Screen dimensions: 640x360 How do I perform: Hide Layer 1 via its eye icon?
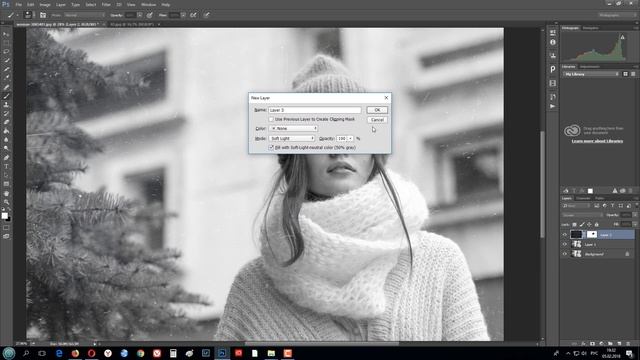click(x=565, y=244)
